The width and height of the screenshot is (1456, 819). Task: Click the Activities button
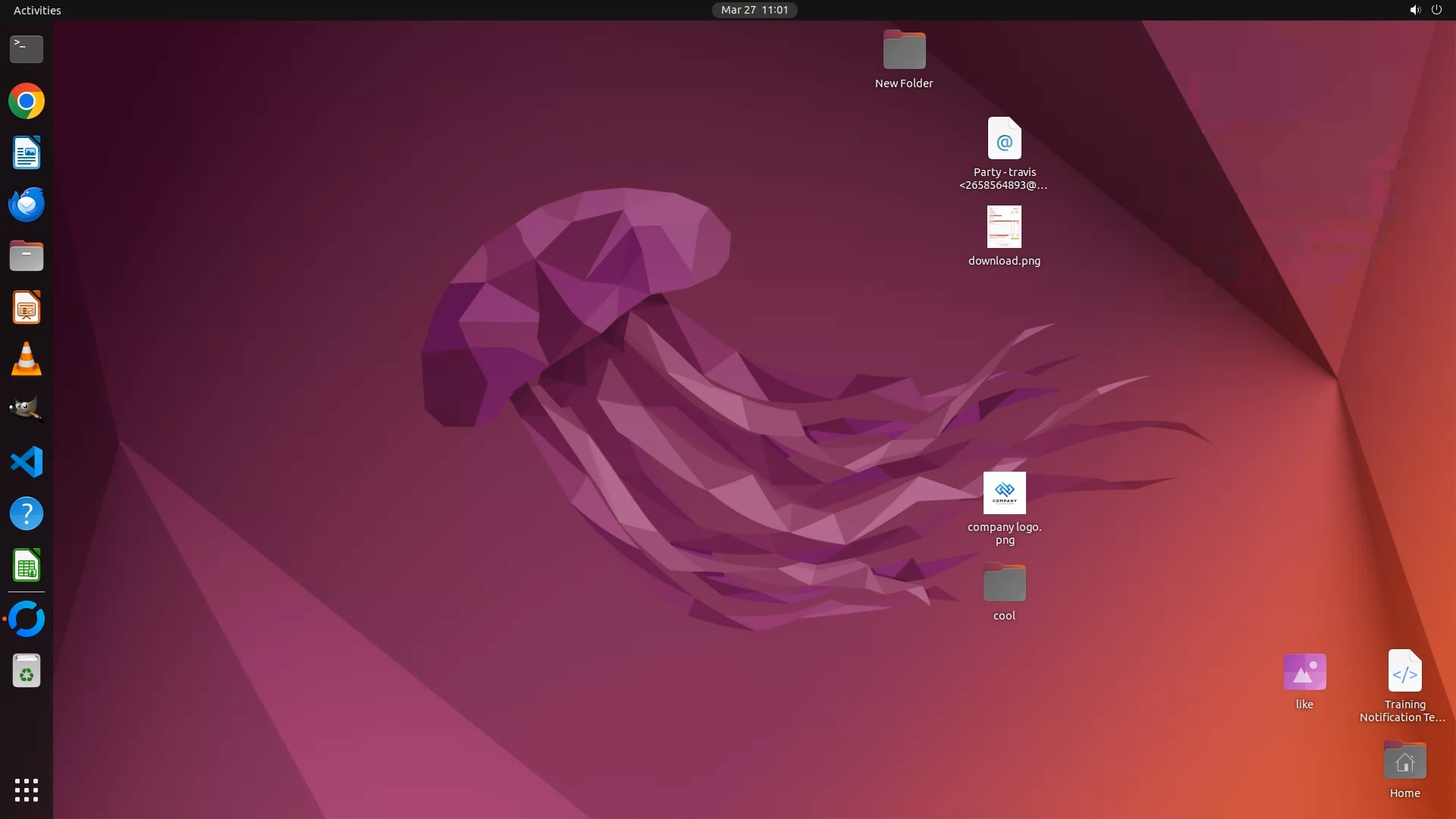click(x=37, y=10)
